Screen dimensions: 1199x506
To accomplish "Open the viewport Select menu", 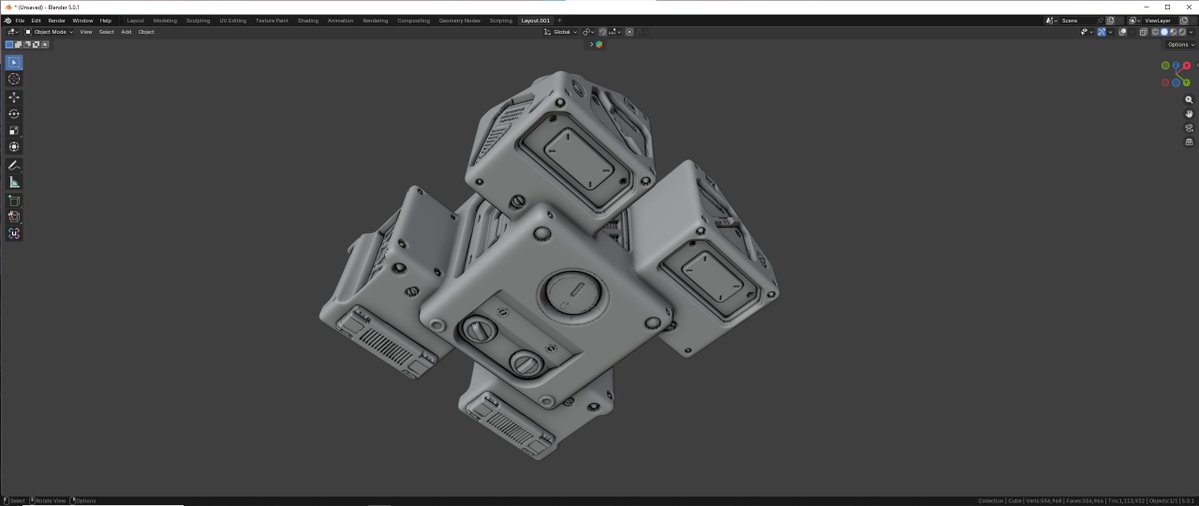I will [x=106, y=32].
